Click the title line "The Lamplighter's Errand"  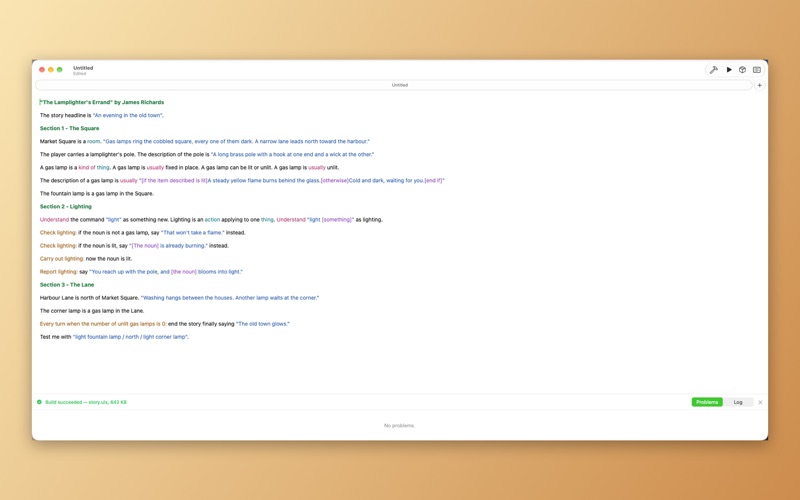[102, 102]
